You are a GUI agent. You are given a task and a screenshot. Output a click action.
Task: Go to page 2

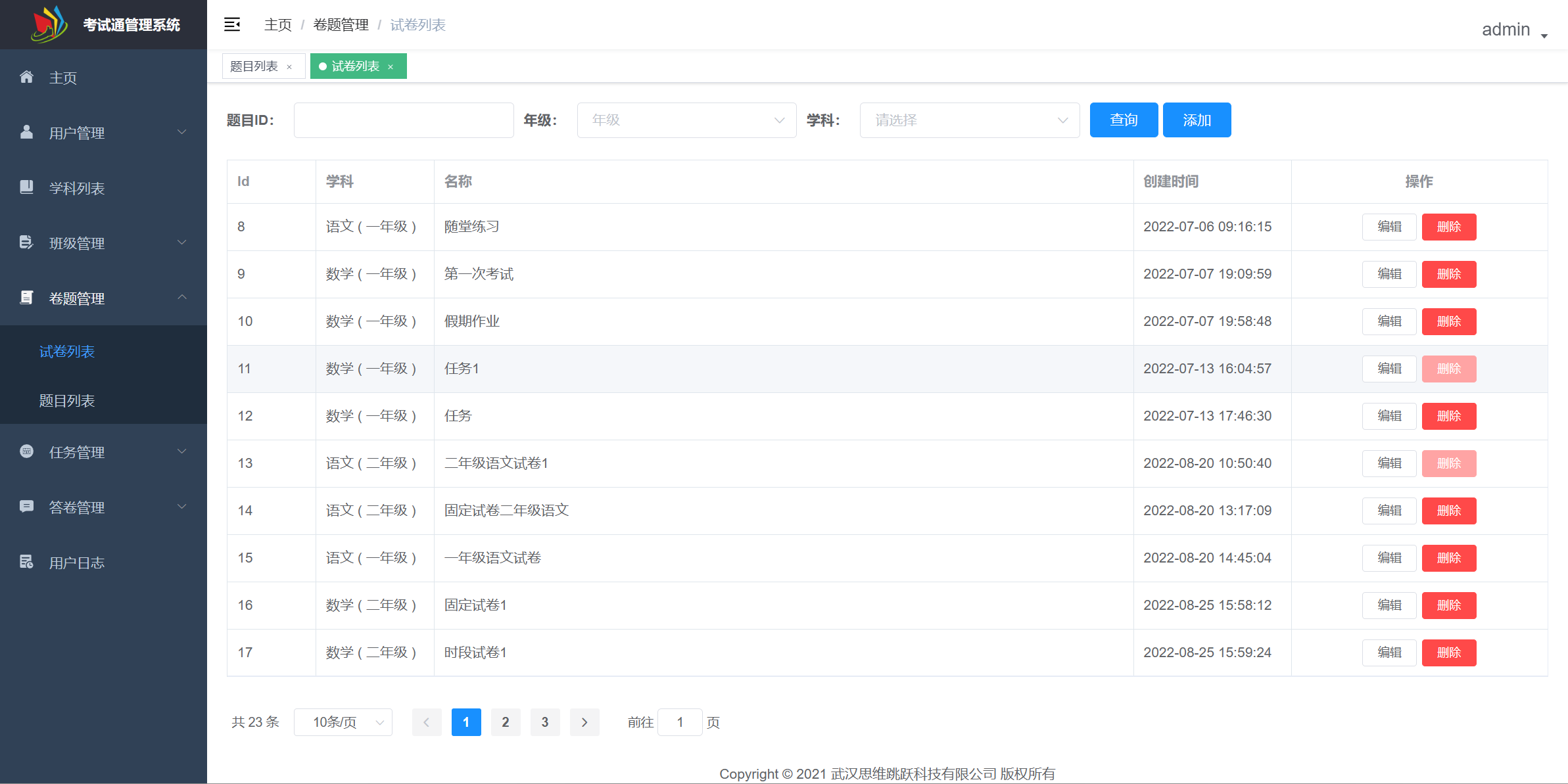coord(506,722)
